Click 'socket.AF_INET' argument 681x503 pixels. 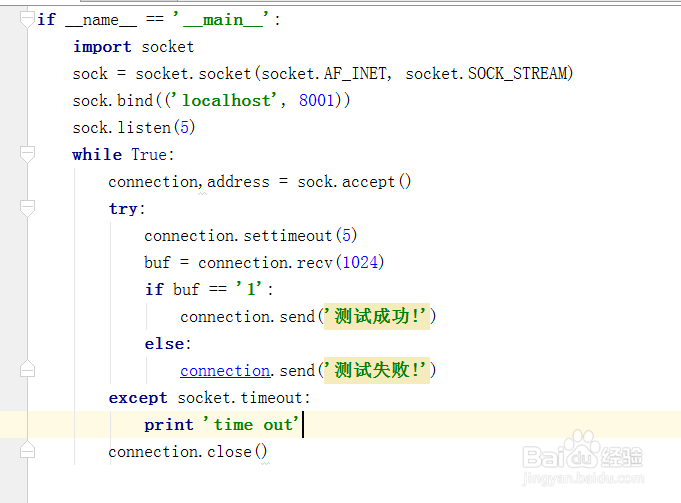click(324, 73)
